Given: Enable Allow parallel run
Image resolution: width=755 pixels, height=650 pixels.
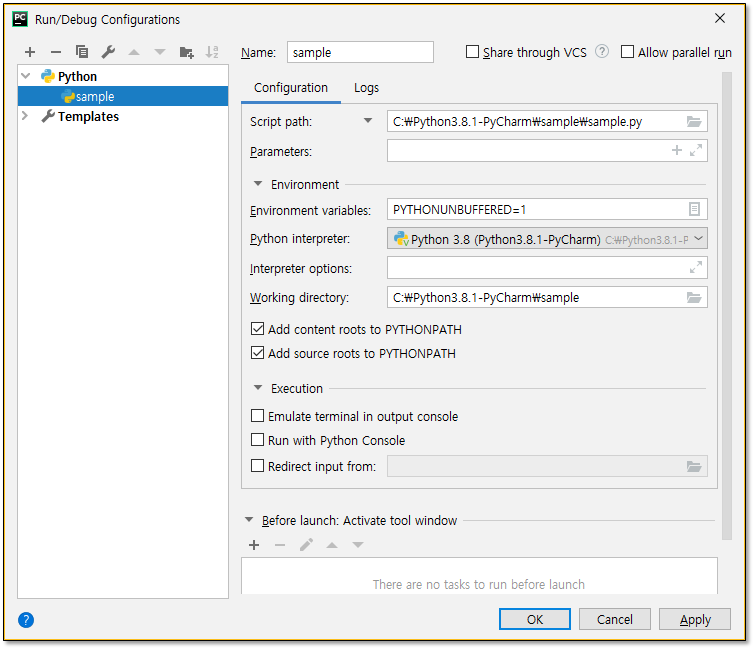Looking at the screenshot, I should click(x=627, y=52).
